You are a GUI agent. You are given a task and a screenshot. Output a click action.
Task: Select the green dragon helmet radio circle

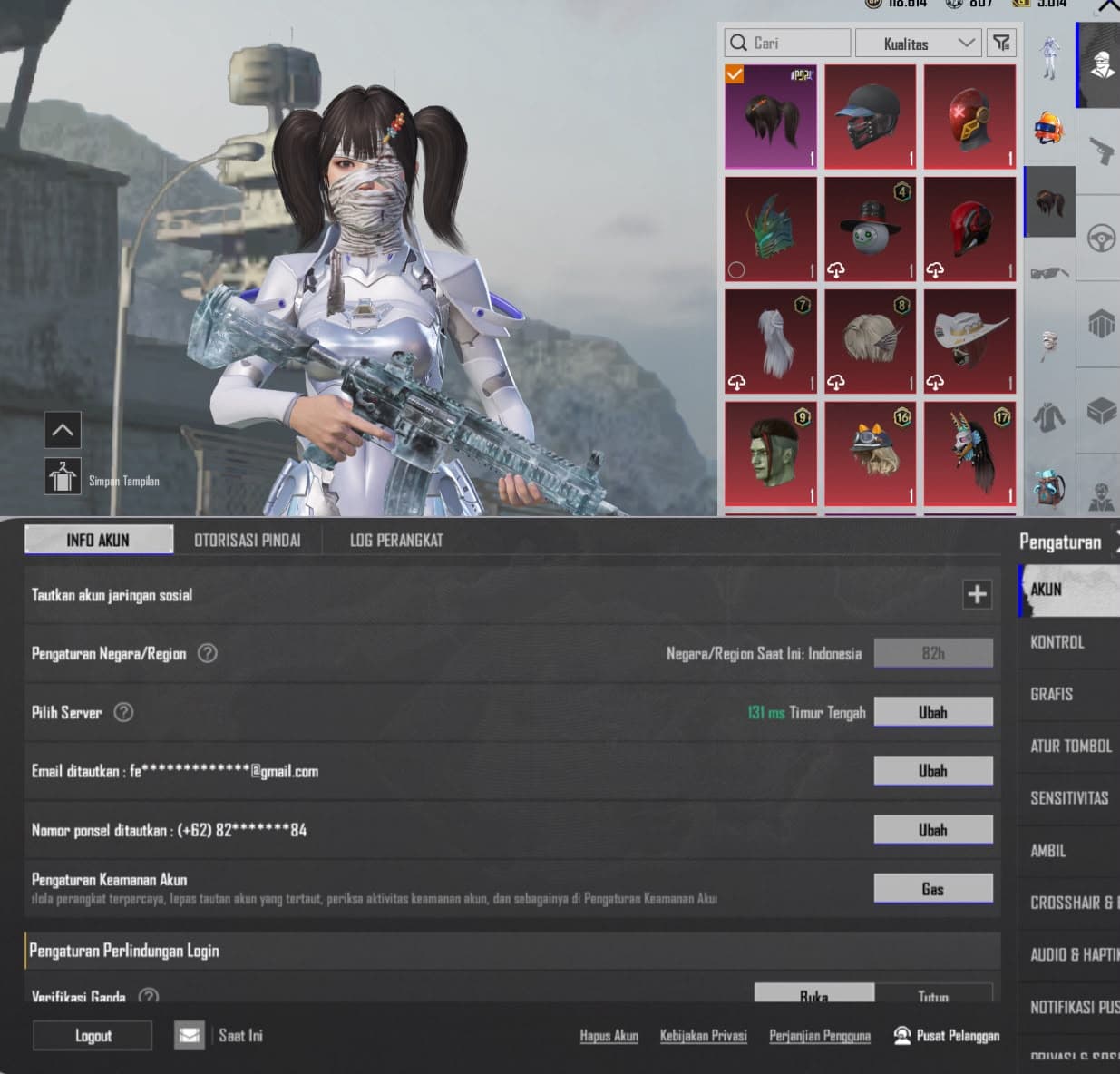[x=736, y=269]
